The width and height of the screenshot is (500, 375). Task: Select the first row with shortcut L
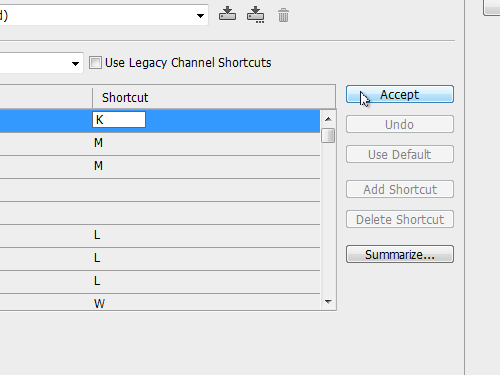pos(160,236)
